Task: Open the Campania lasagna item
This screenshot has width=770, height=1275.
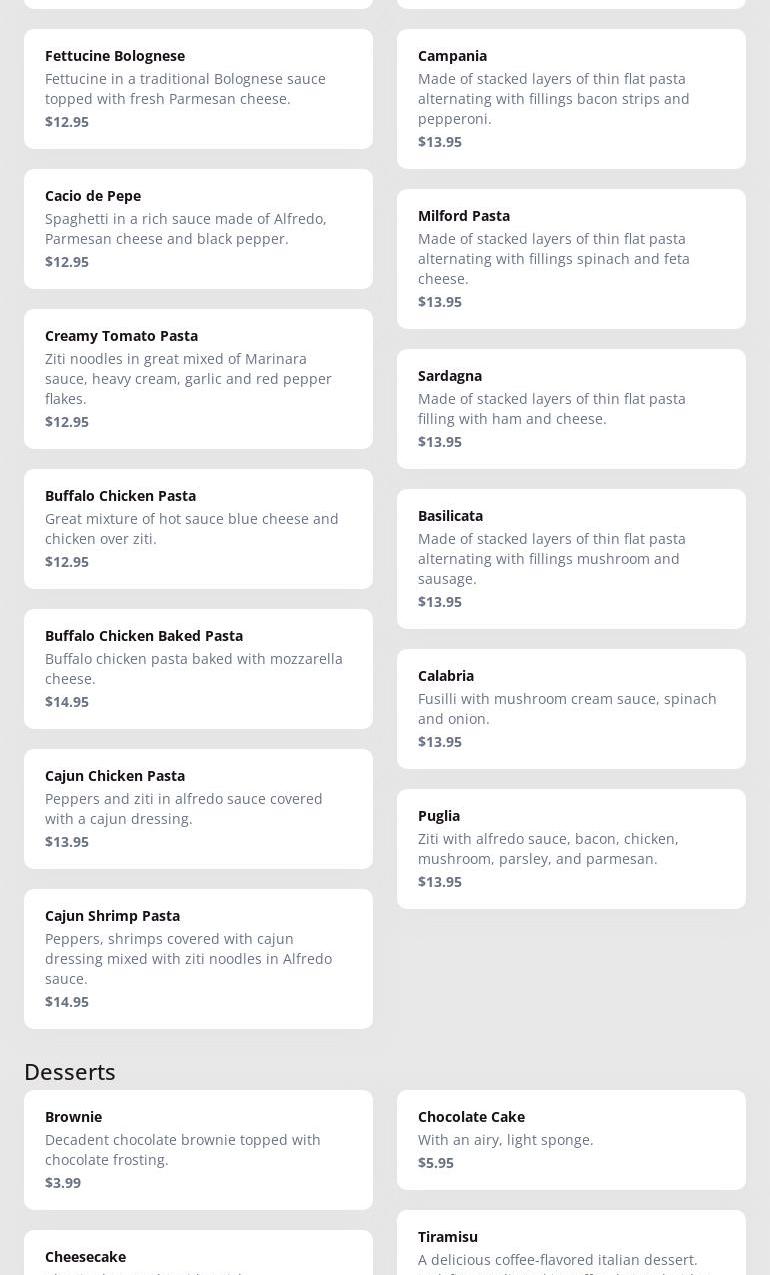Action: click(571, 99)
